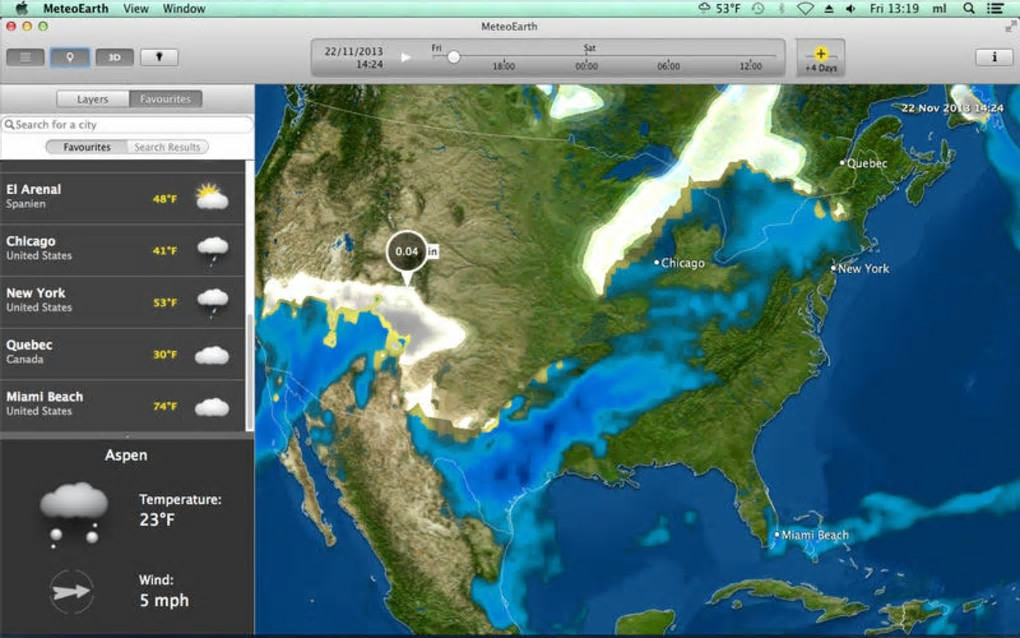Select Miami Beach favourite entry
This screenshot has width=1020, height=638.
pos(122,405)
